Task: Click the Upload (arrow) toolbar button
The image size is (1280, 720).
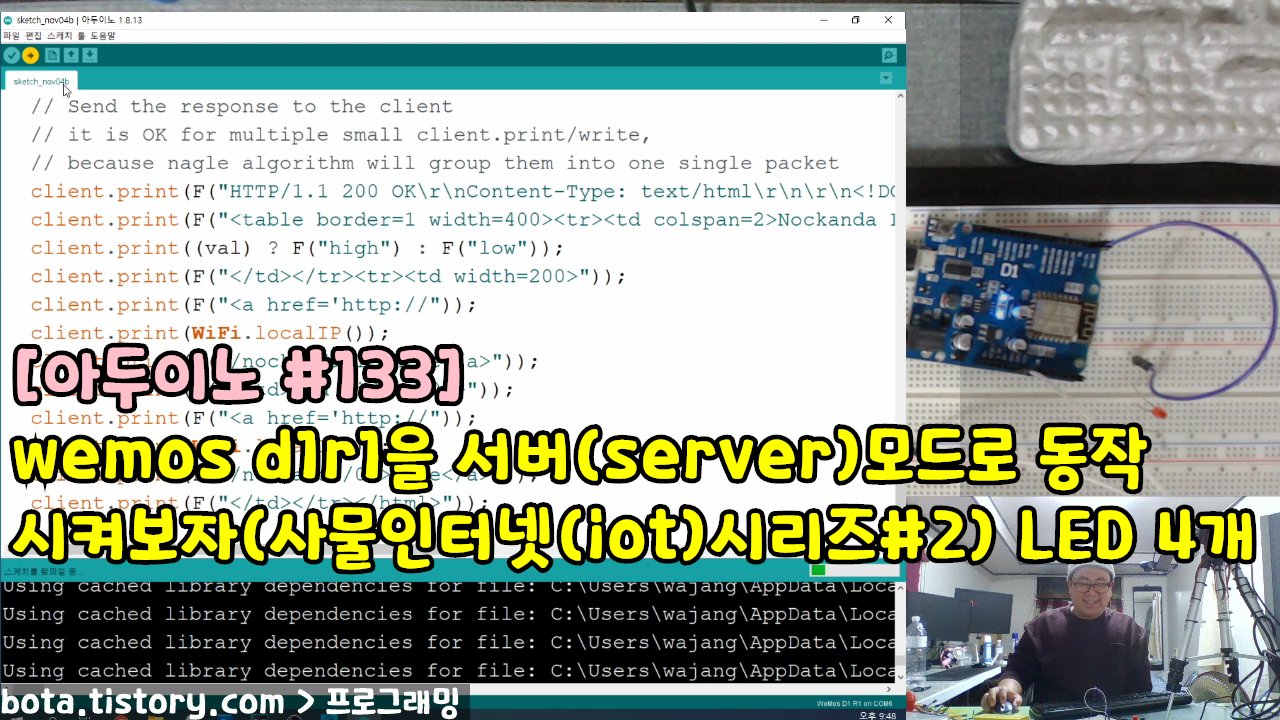Action: point(31,56)
